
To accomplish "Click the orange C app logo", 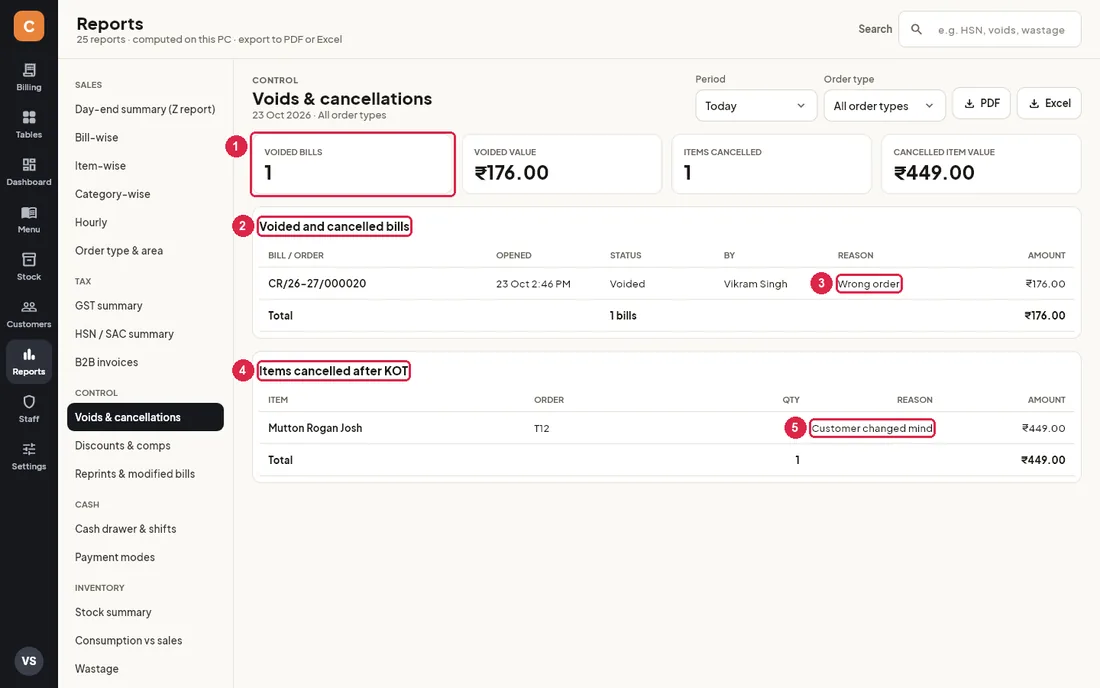I will (29, 26).
